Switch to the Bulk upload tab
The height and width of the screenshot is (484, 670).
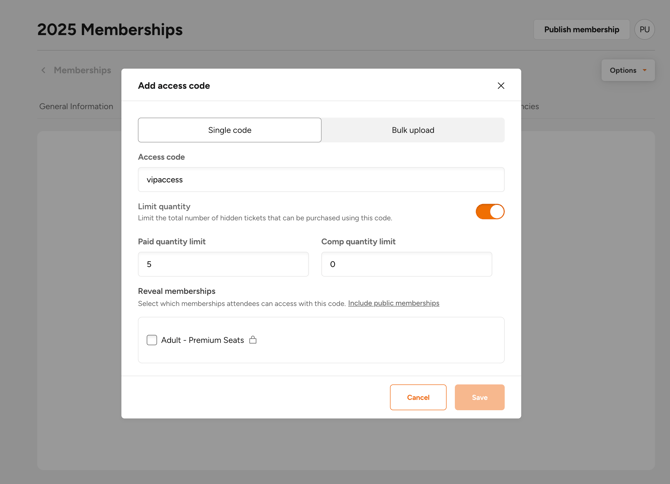[x=413, y=130]
